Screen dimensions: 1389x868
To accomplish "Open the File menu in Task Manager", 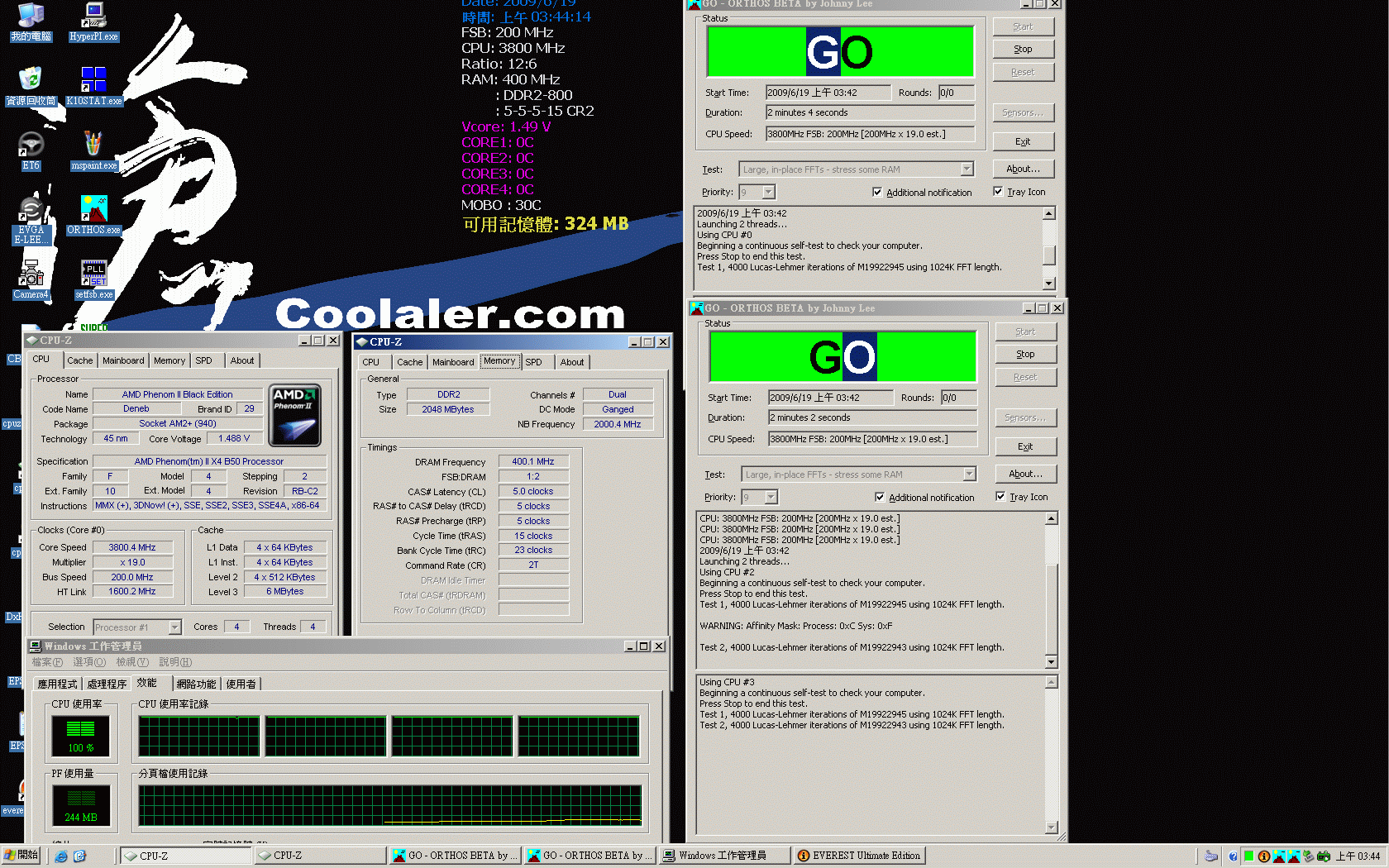I will pyautogui.click(x=47, y=662).
